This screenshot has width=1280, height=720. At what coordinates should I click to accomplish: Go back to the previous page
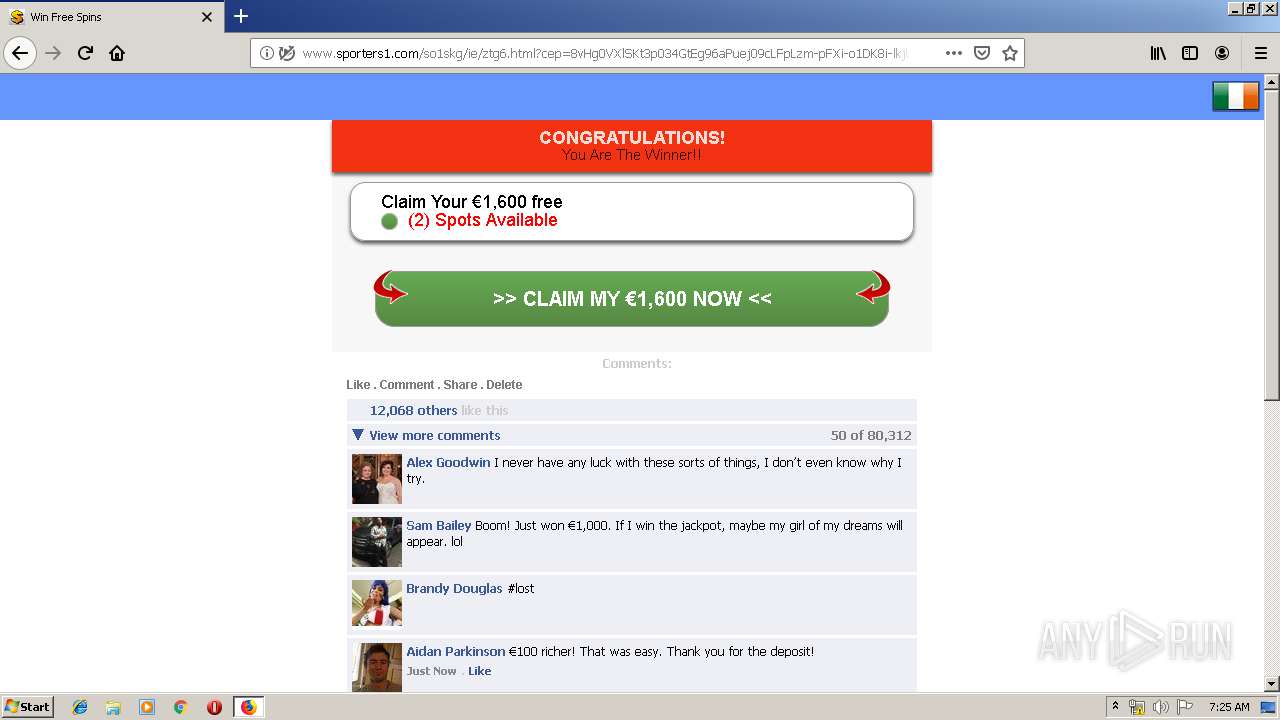20,53
